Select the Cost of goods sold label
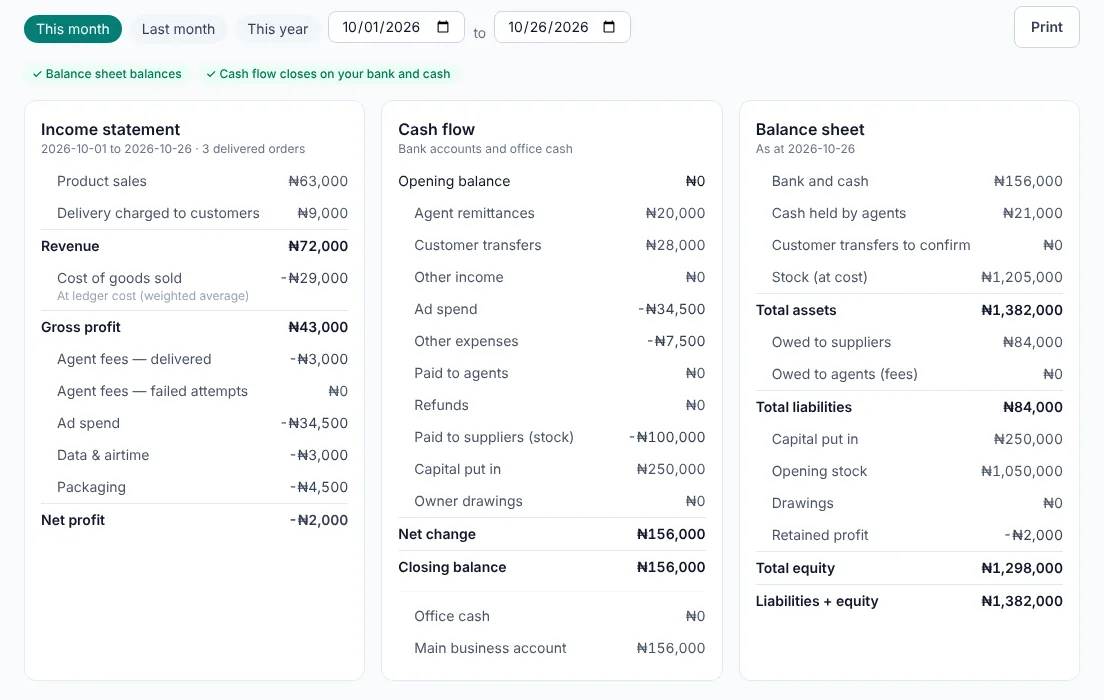 click(x=119, y=278)
